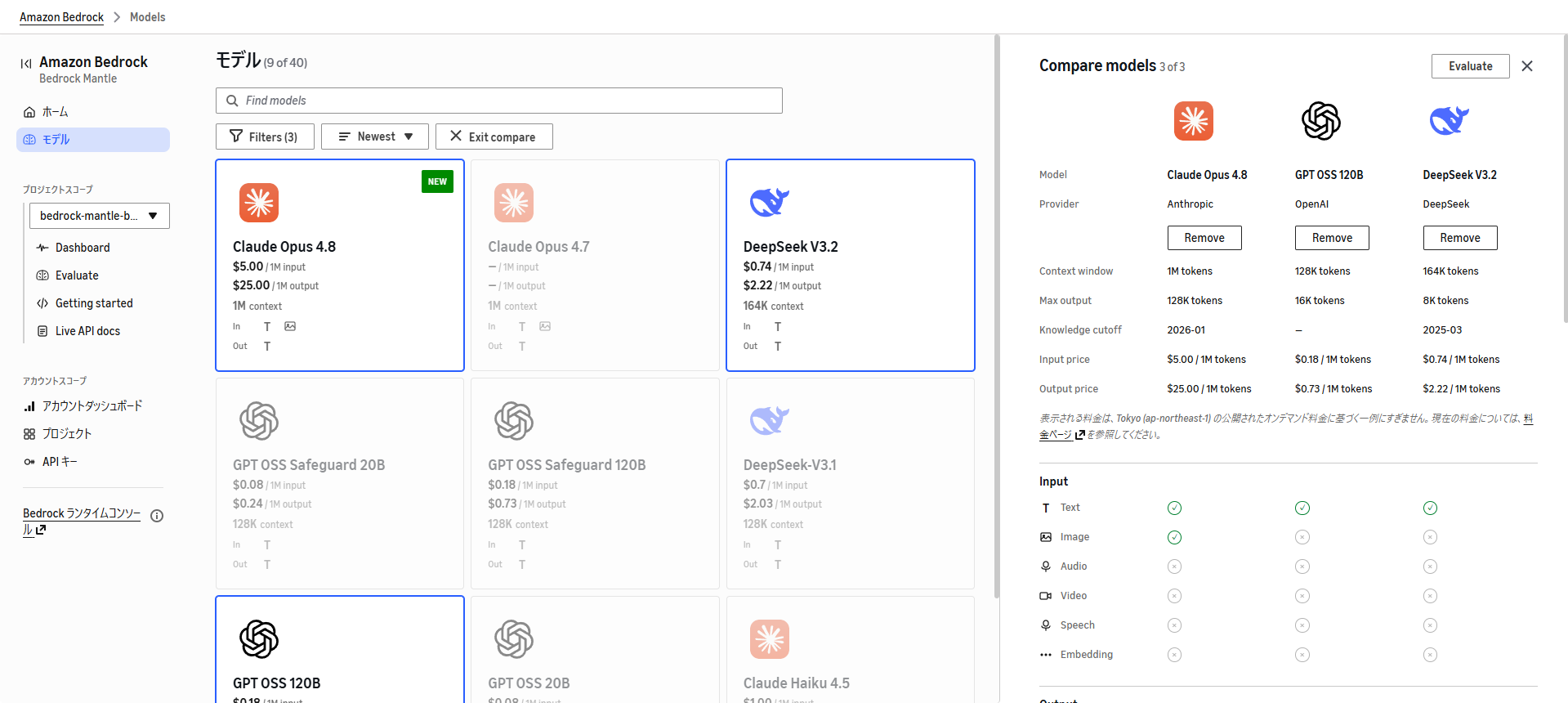Viewport: 1568px width, 703px height.
Task: Click the Exit compare button
Action: (x=494, y=137)
